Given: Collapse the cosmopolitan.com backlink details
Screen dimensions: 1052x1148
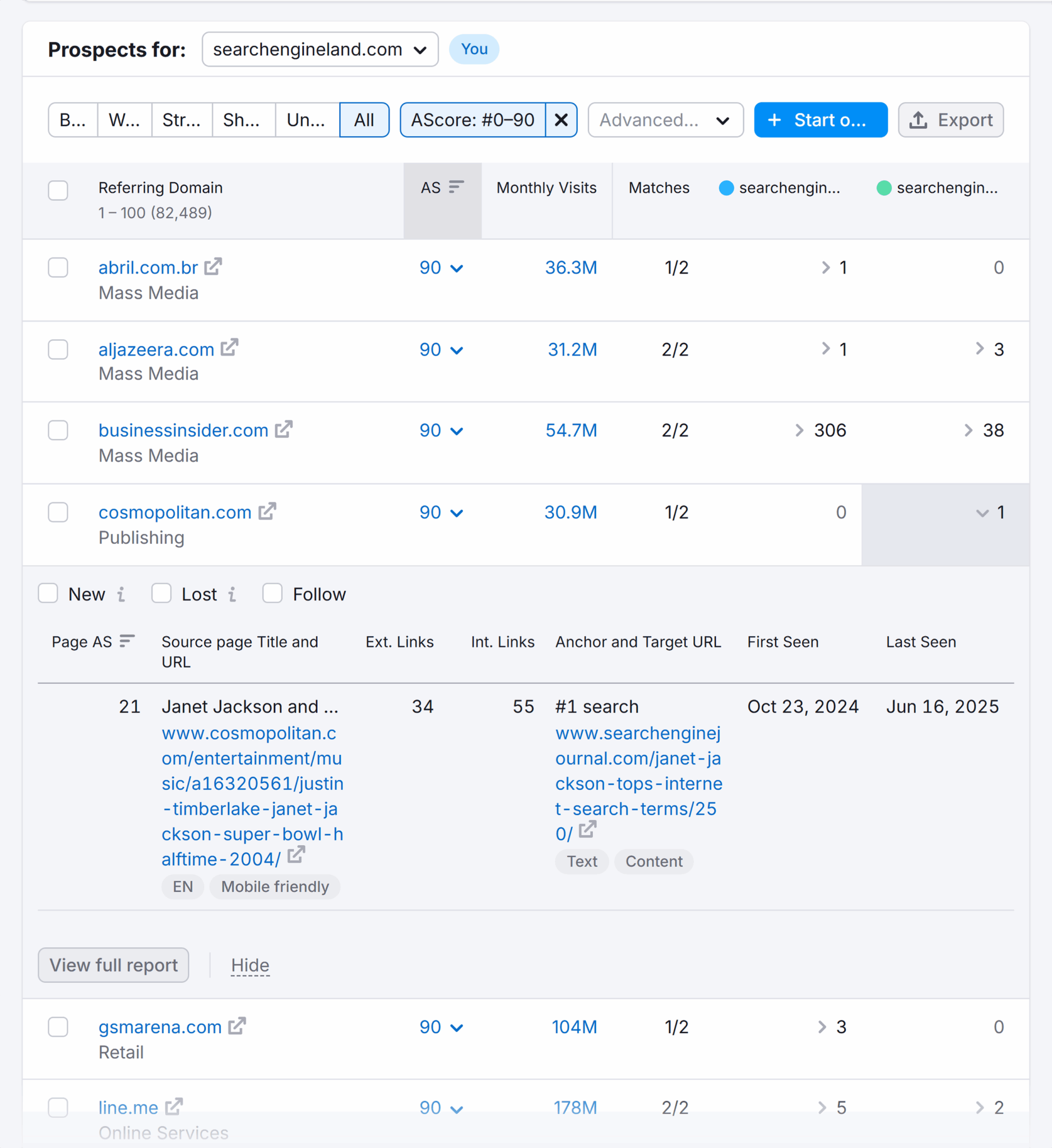Looking at the screenshot, I should (x=990, y=512).
